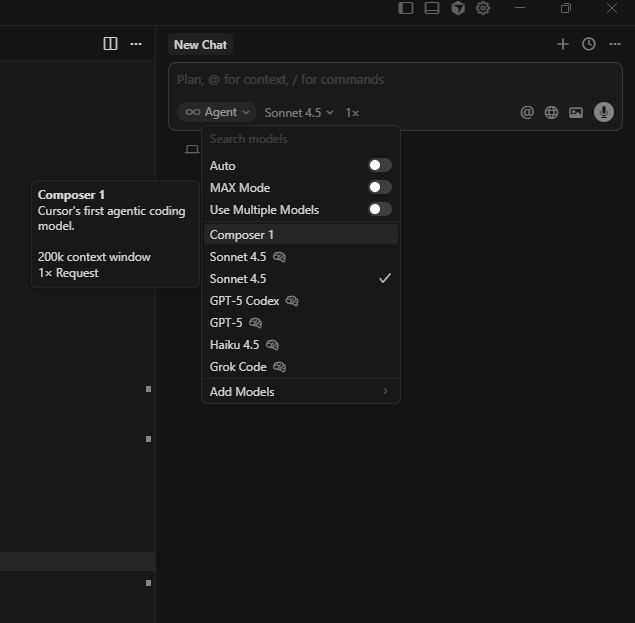The width and height of the screenshot is (635, 623).
Task: Choose Haiku 4.5 from model list
Action: point(301,345)
